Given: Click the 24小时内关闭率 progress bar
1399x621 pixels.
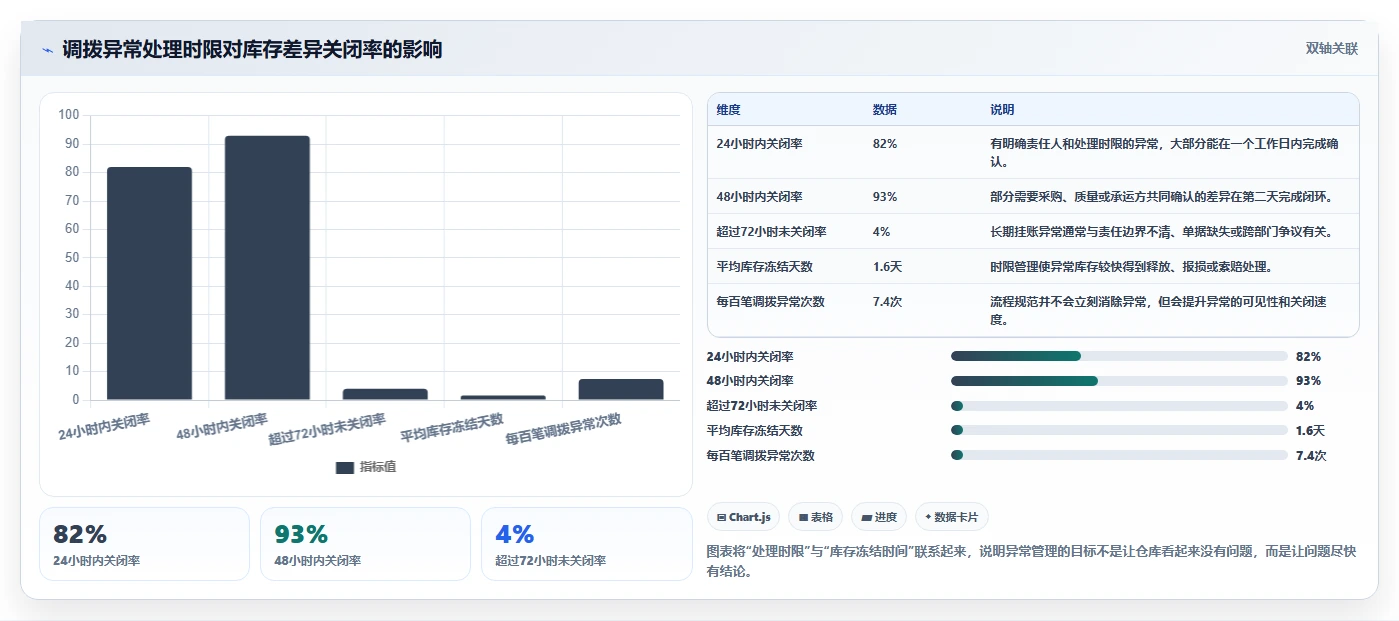Looking at the screenshot, I should pyautogui.click(x=1119, y=356).
